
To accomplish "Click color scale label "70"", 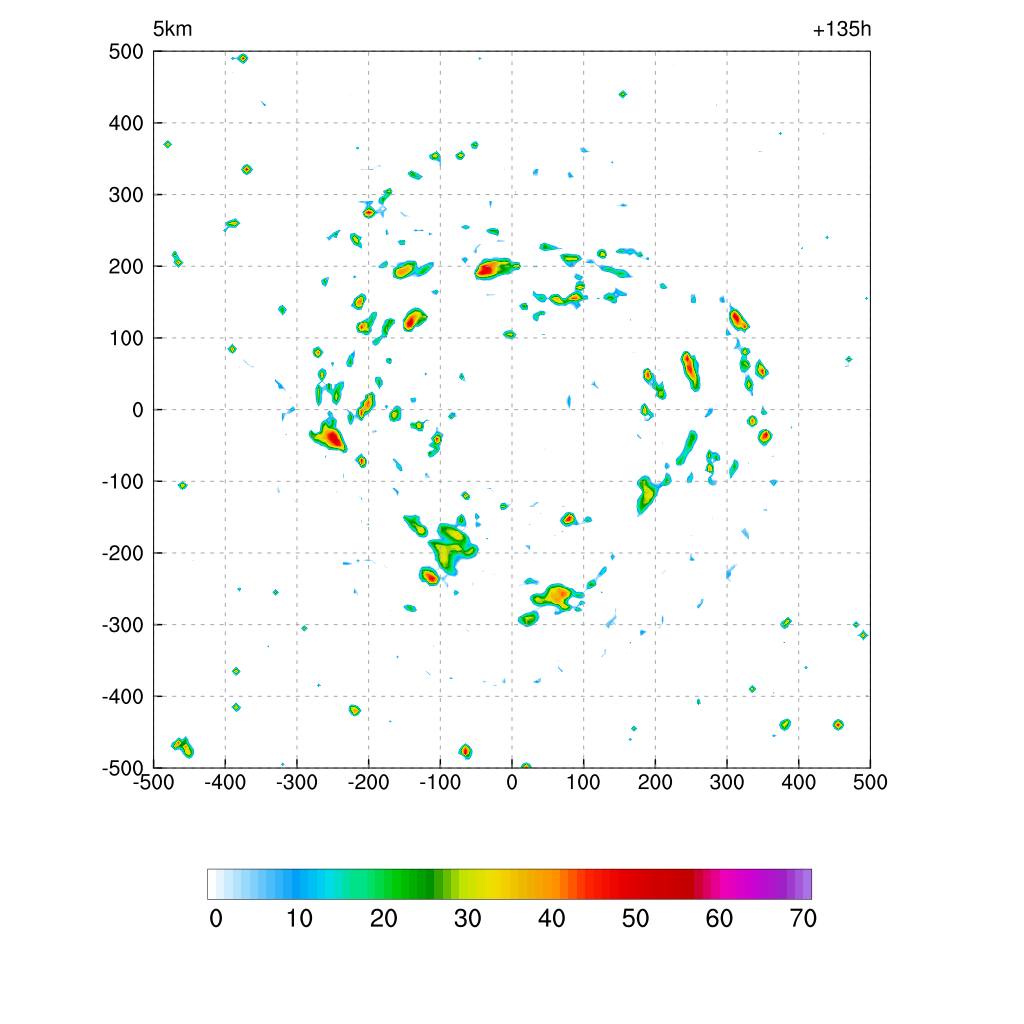I will (803, 919).
